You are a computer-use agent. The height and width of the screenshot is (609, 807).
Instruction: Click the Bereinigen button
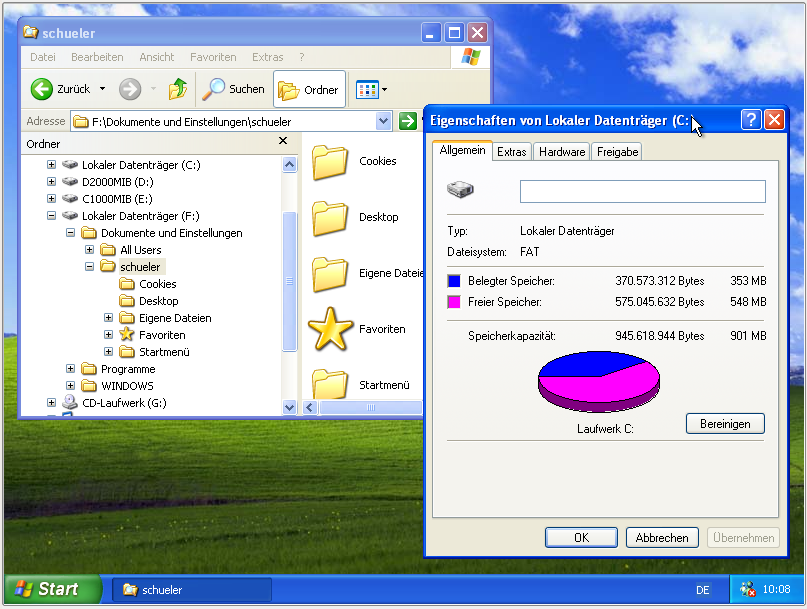[724, 424]
